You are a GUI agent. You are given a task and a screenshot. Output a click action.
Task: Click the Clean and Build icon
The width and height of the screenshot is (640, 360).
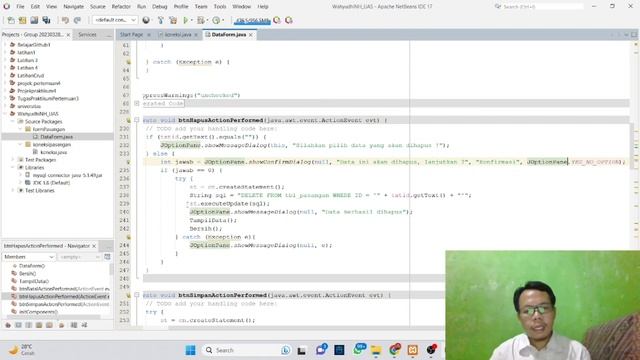point(173,20)
